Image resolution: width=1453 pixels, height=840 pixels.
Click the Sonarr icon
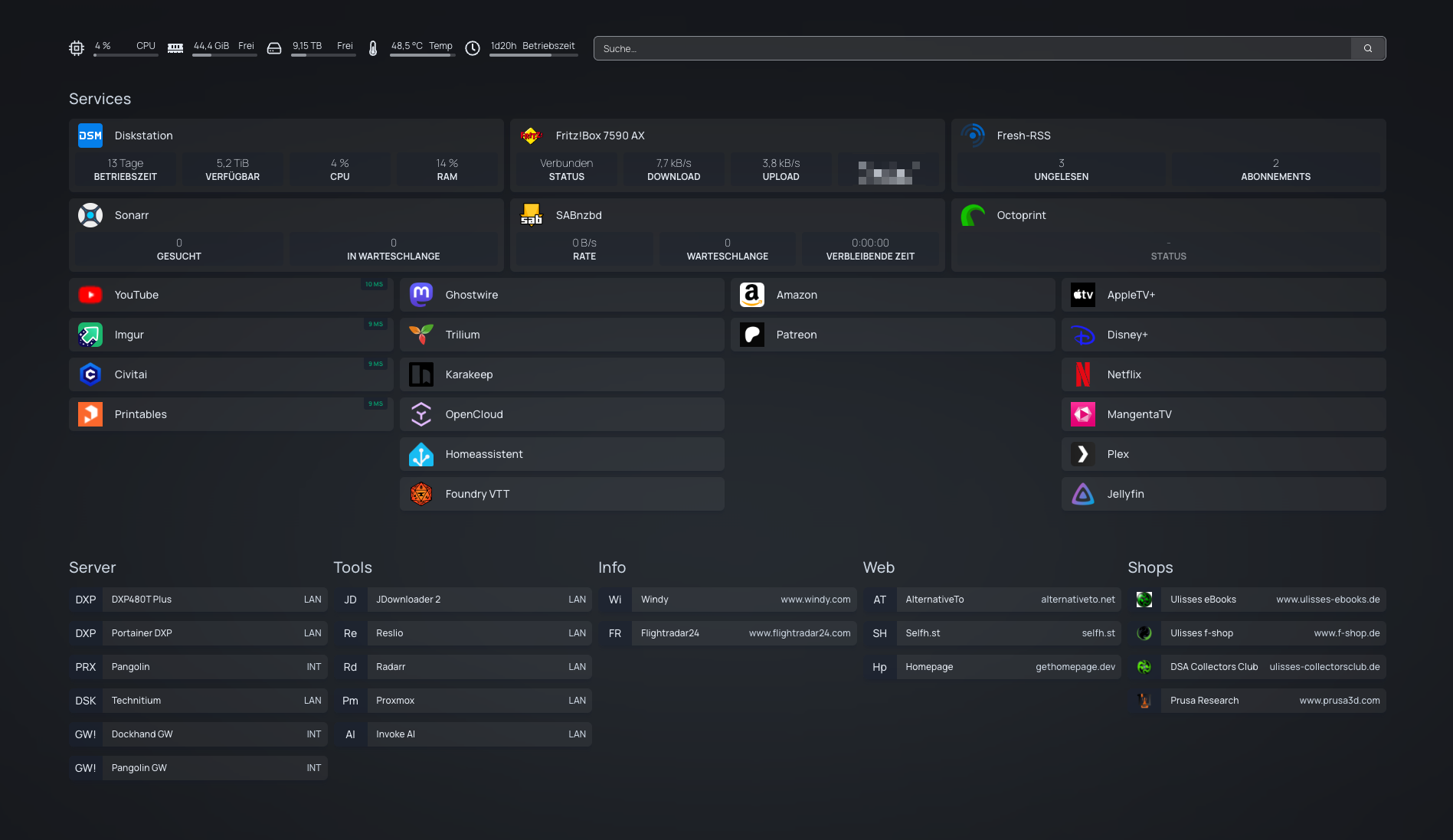click(x=90, y=215)
